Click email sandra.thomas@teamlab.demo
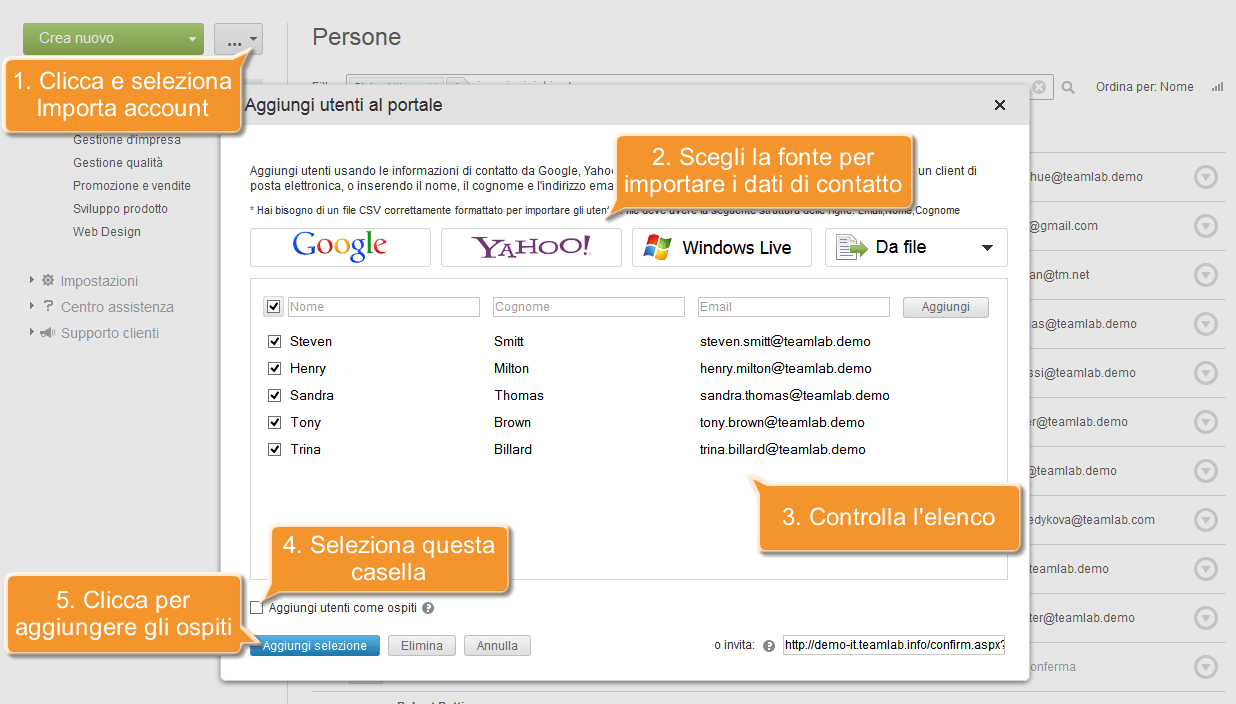 click(x=795, y=395)
